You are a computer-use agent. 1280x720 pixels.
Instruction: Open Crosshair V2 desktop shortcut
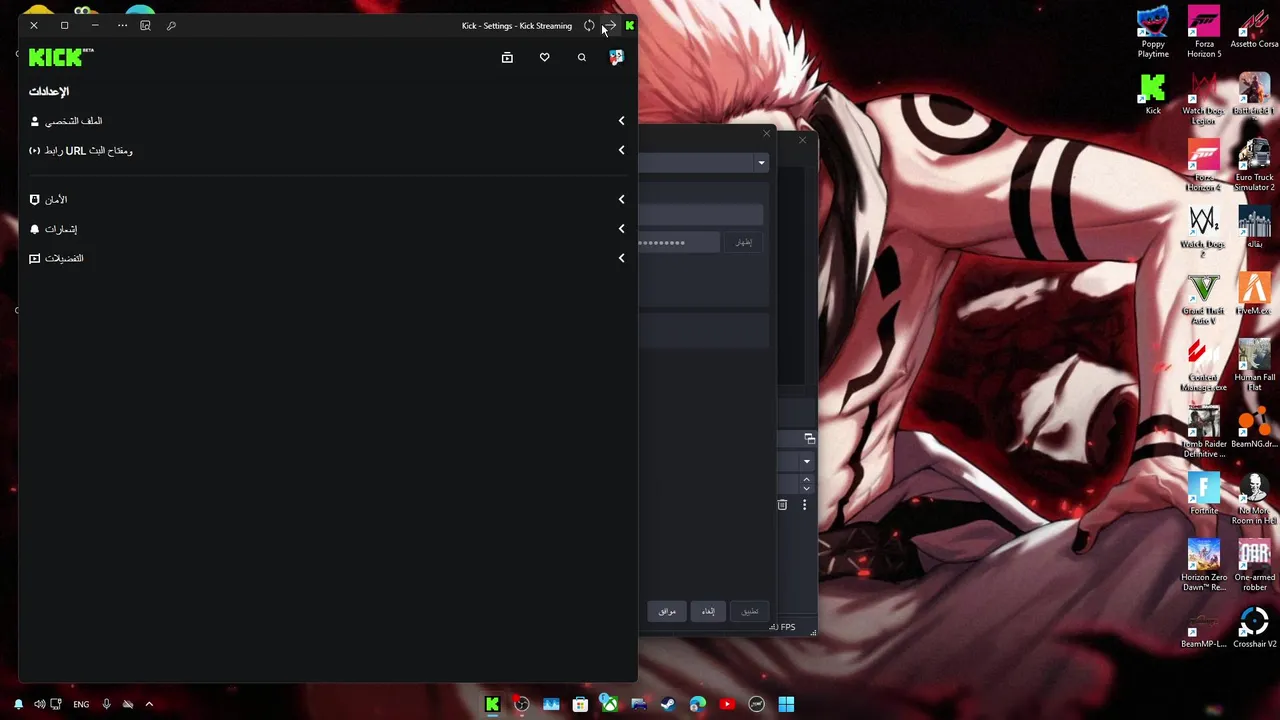(x=1254, y=628)
